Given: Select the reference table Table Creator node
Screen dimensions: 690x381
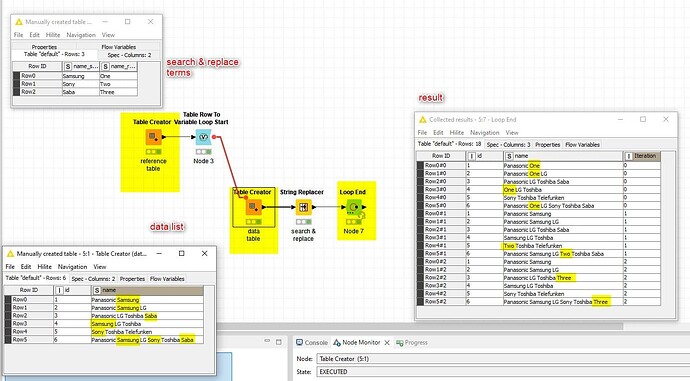Looking at the screenshot, I should [154, 137].
